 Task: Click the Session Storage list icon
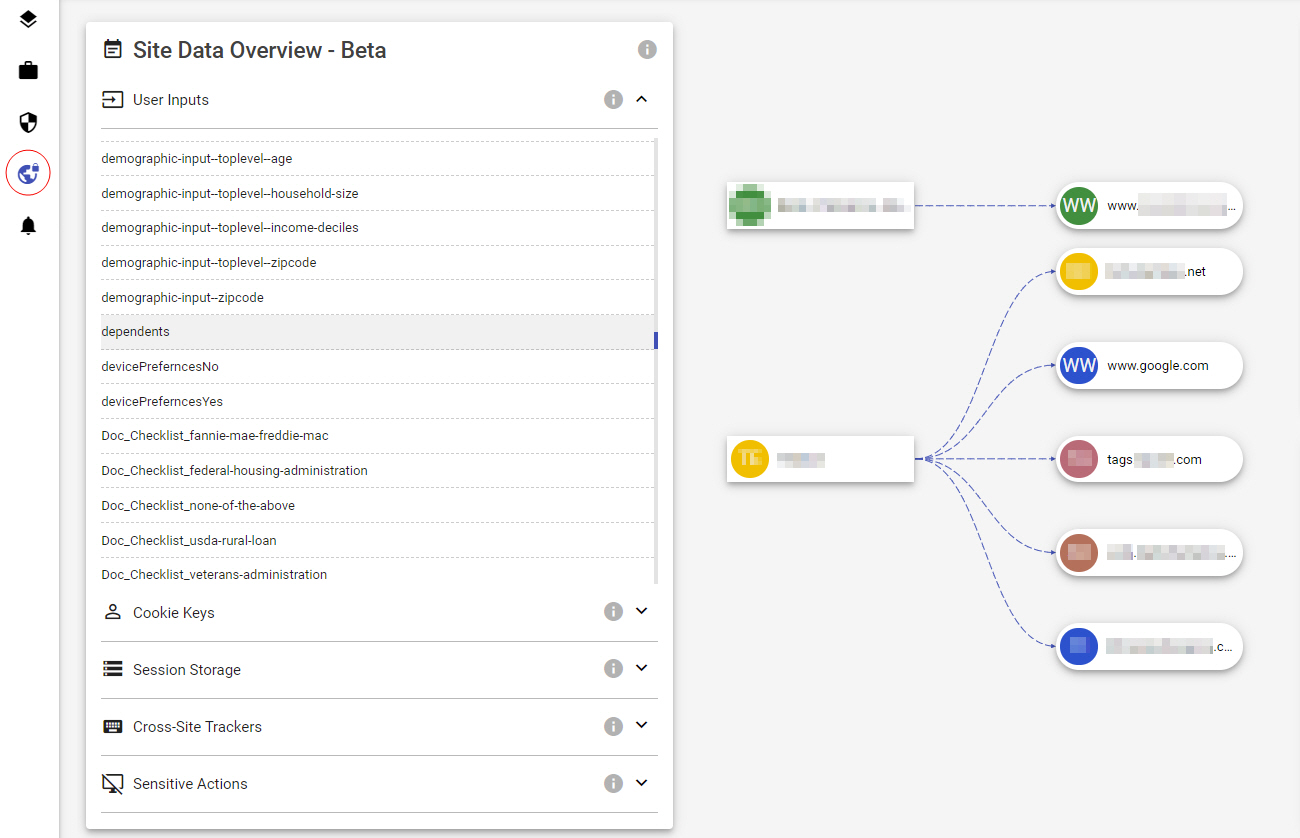(x=113, y=669)
